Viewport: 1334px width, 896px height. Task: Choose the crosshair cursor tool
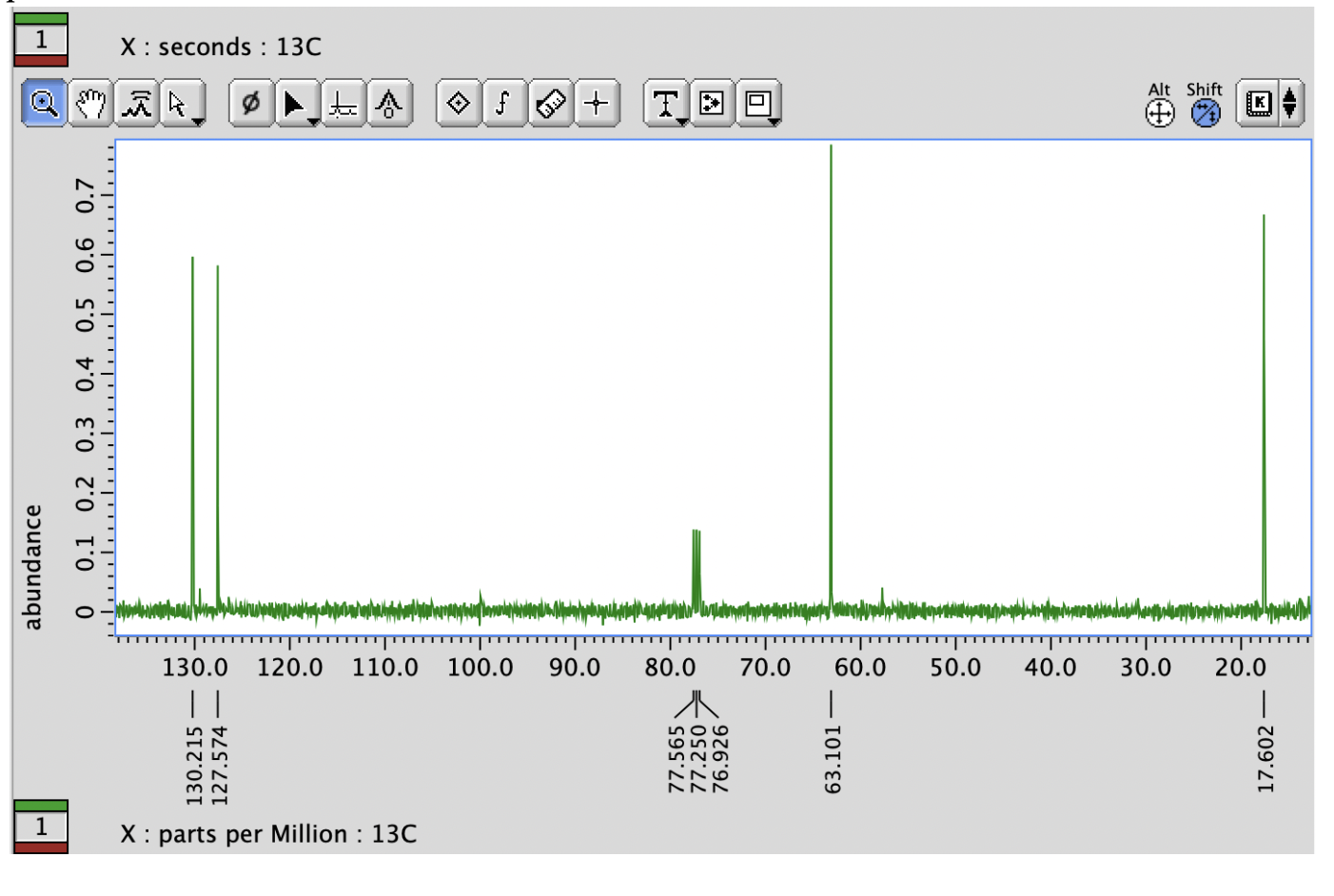[595, 105]
